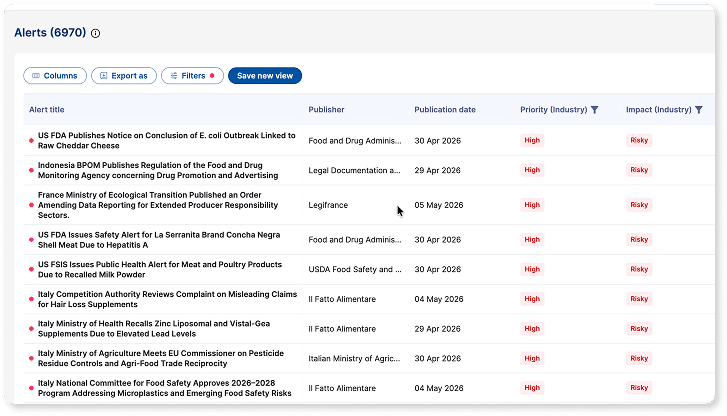Open the Italy Pesticide Residue Controls alert
The width and height of the screenshot is (727, 416).
pyautogui.click(x=161, y=358)
